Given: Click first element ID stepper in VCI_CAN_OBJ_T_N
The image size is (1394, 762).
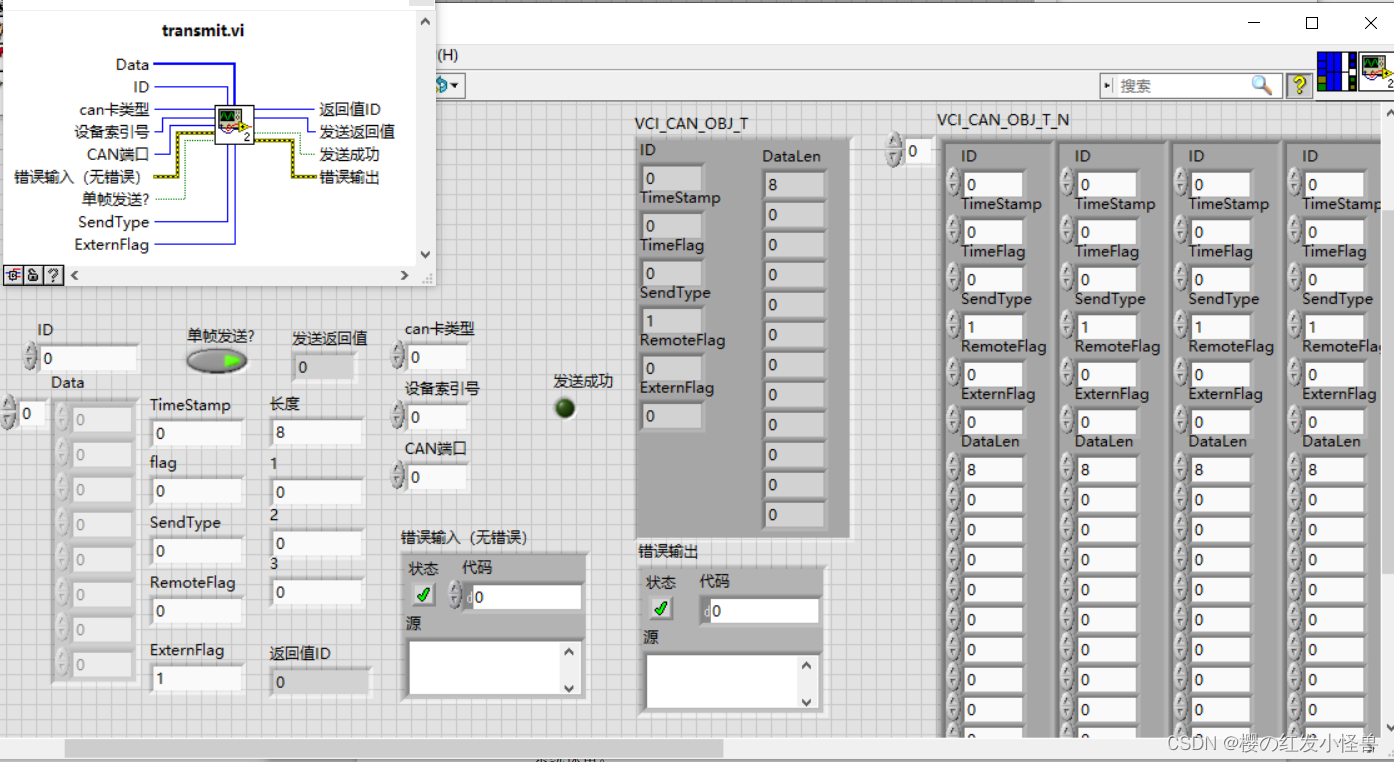Looking at the screenshot, I should point(953,184).
